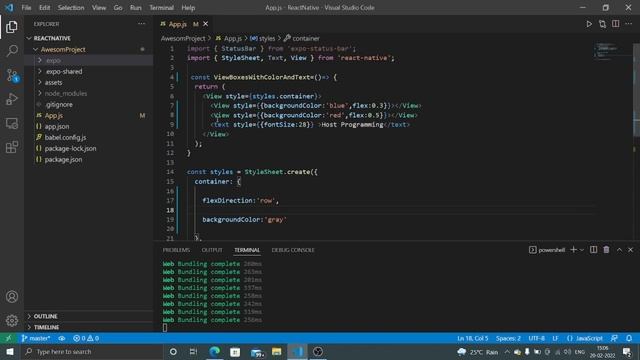Open the Run and Debug view
Image resolution: width=640 pixels, height=360 pixels.
[12, 99]
